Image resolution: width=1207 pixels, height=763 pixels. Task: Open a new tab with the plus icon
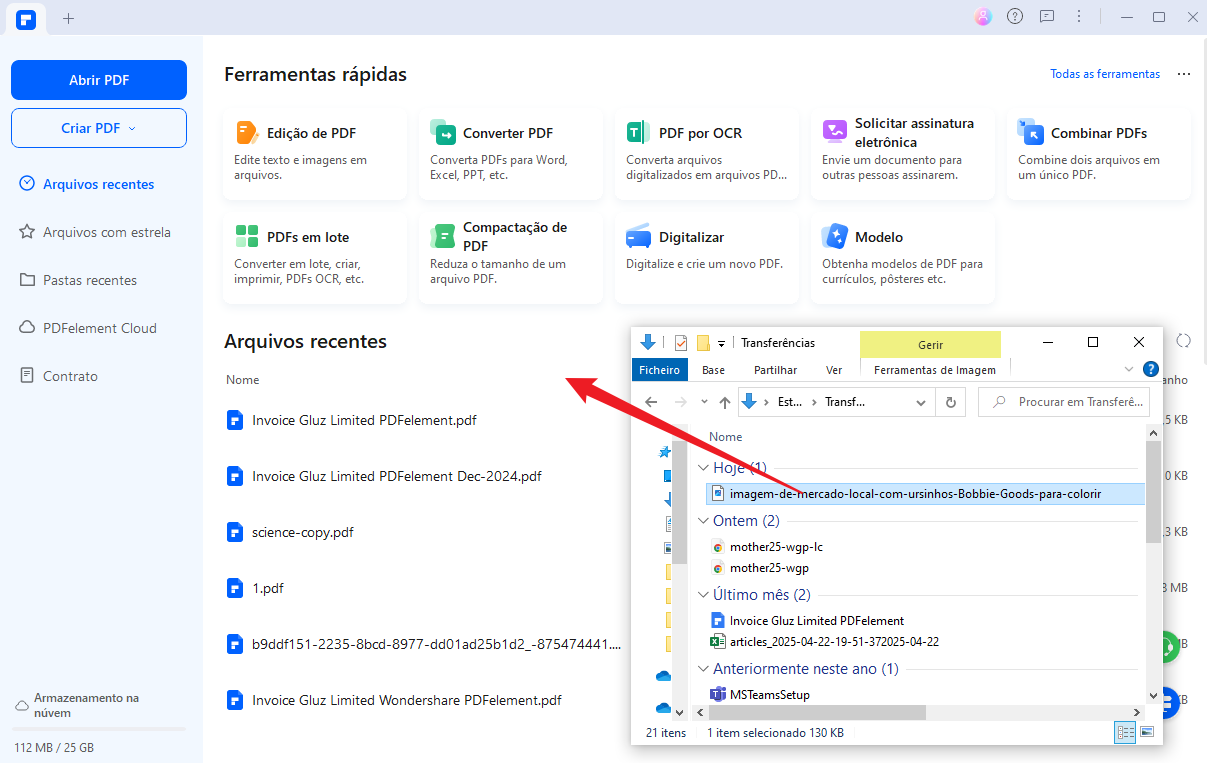[x=68, y=18]
